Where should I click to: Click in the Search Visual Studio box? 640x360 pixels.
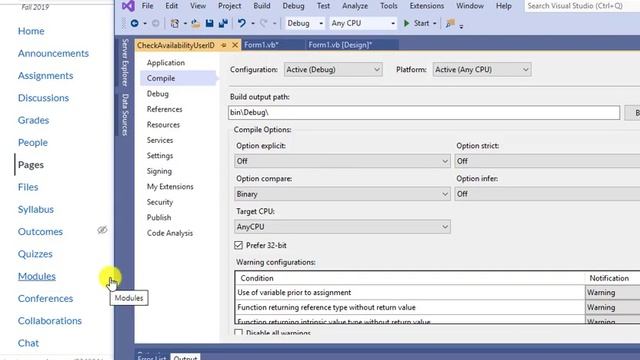coord(582,6)
